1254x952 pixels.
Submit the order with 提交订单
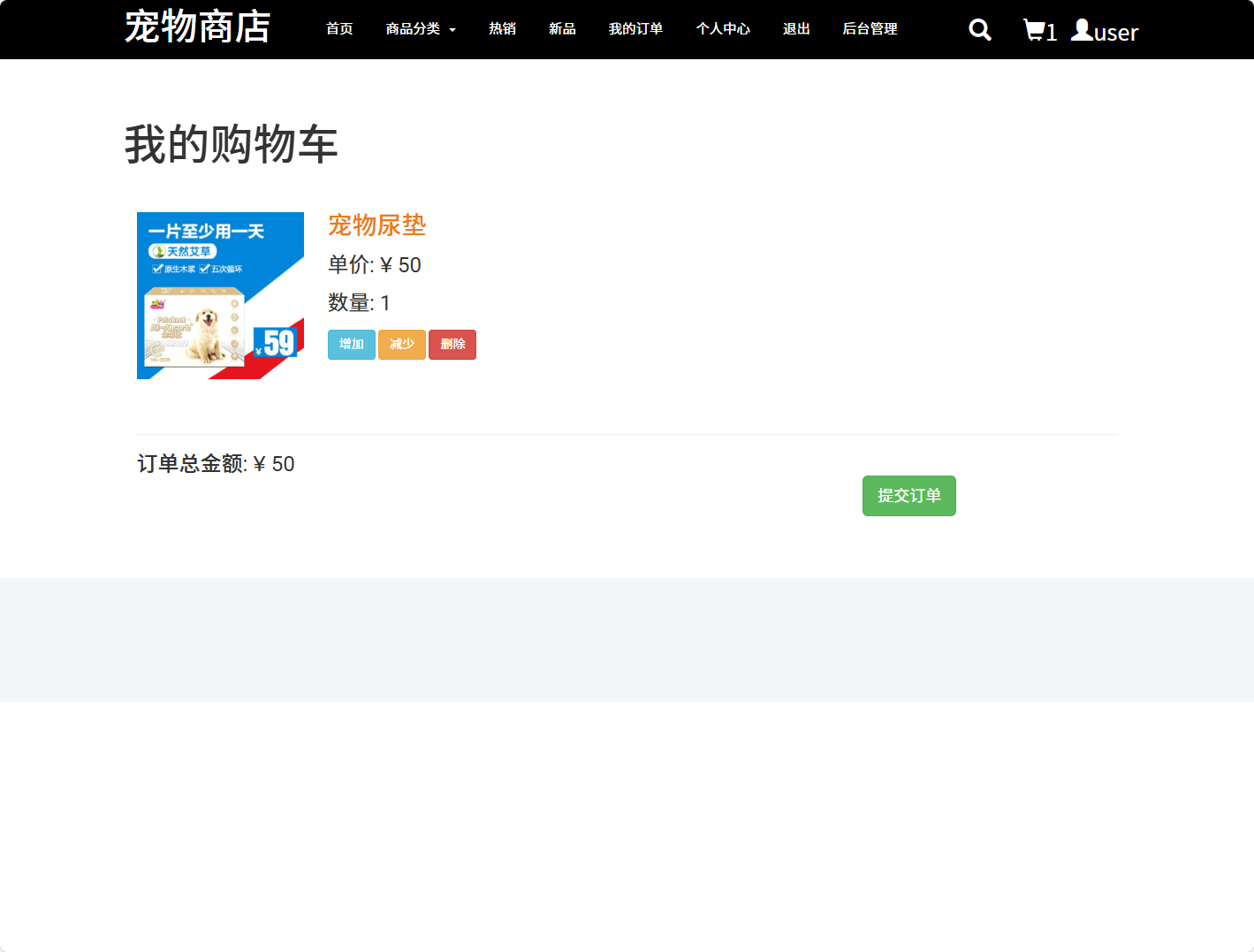[908, 496]
